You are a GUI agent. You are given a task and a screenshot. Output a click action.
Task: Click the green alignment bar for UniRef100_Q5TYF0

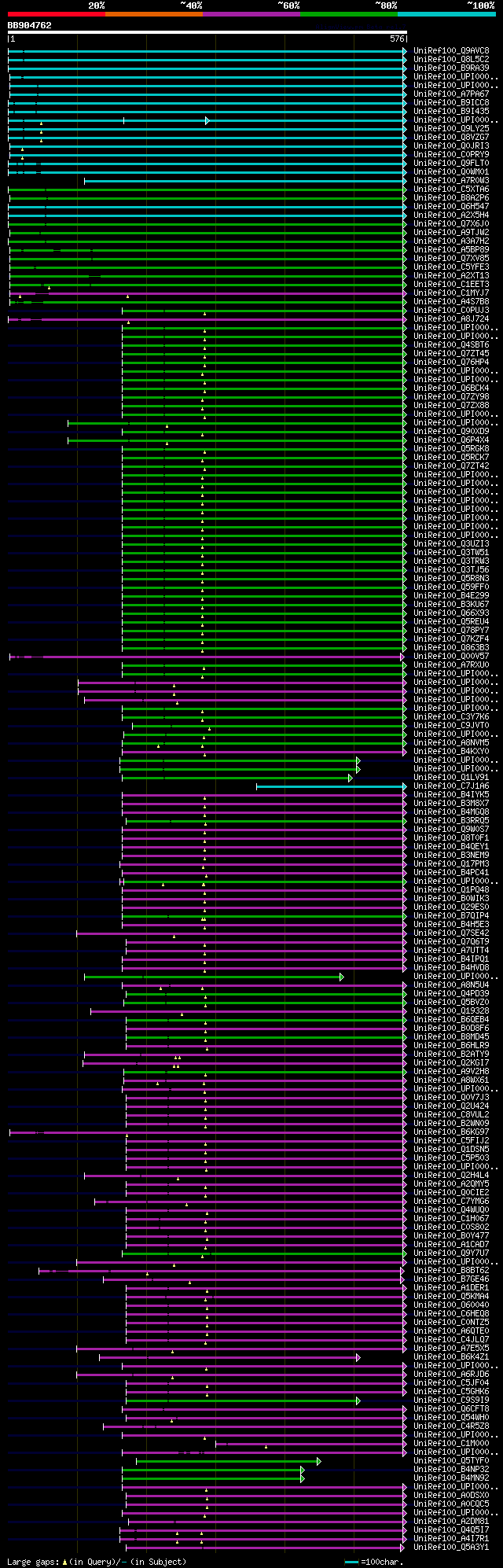coord(229,1461)
